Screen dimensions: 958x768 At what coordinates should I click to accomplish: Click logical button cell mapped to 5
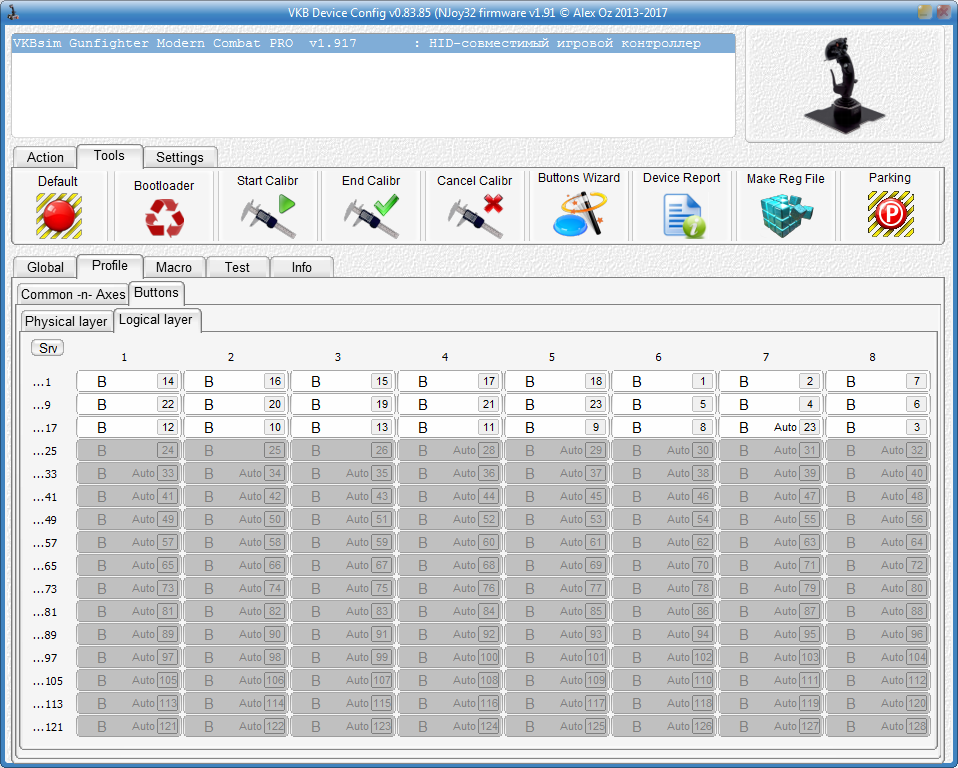point(664,404)
